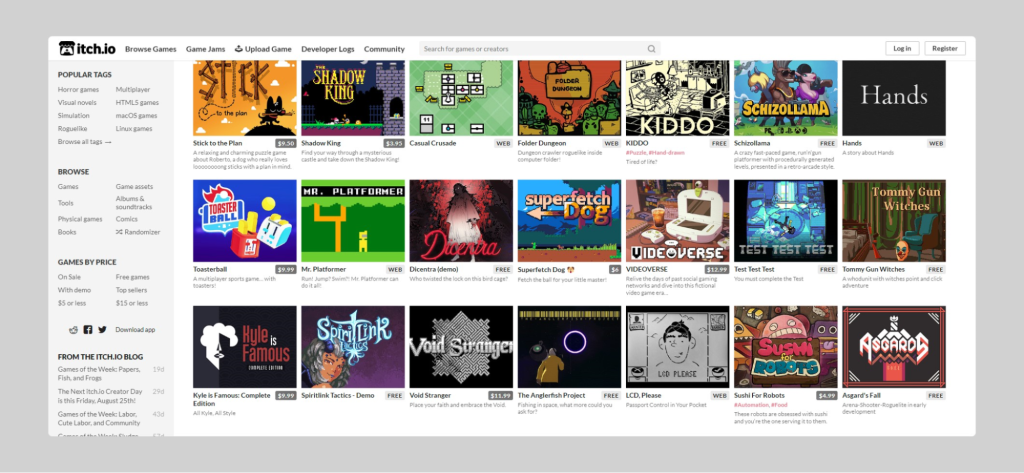Viewport: 1024px width, 473px height.
Task: Click the Register button
Action: [x=945, y=48]
